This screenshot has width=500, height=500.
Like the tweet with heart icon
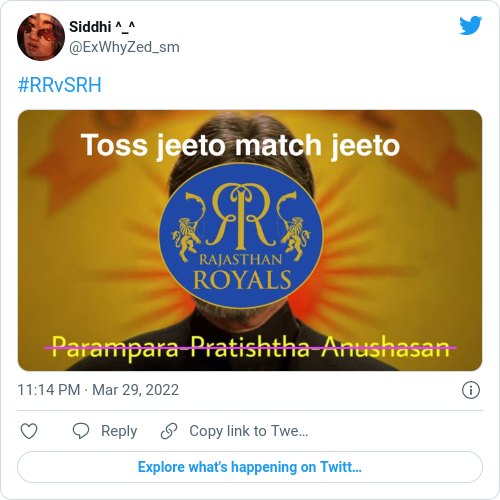point(29,431)
